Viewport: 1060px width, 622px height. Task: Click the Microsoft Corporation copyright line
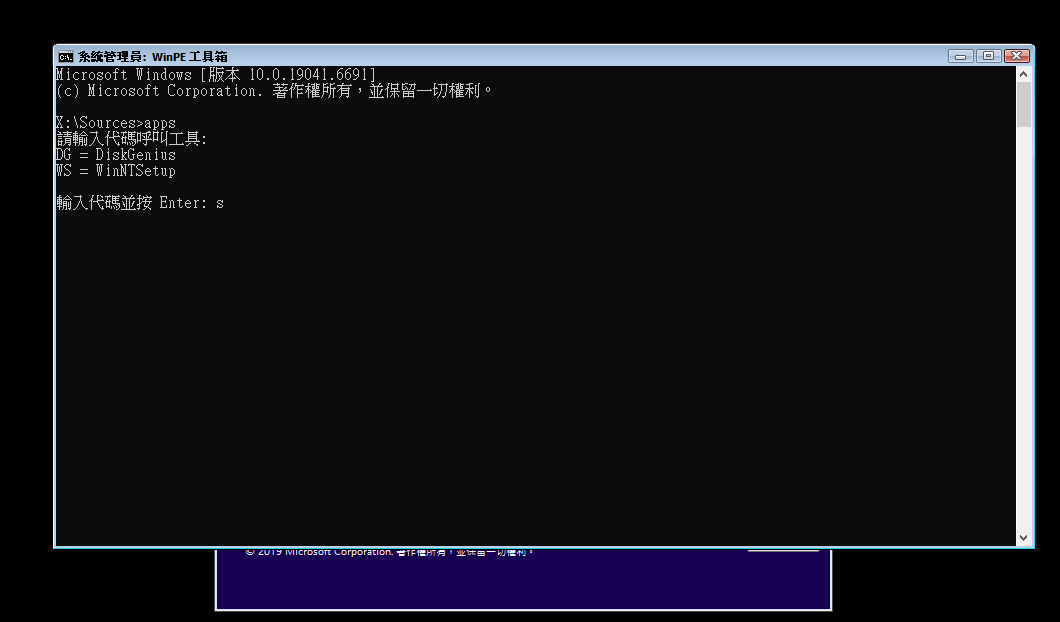(x=274, y=91)
